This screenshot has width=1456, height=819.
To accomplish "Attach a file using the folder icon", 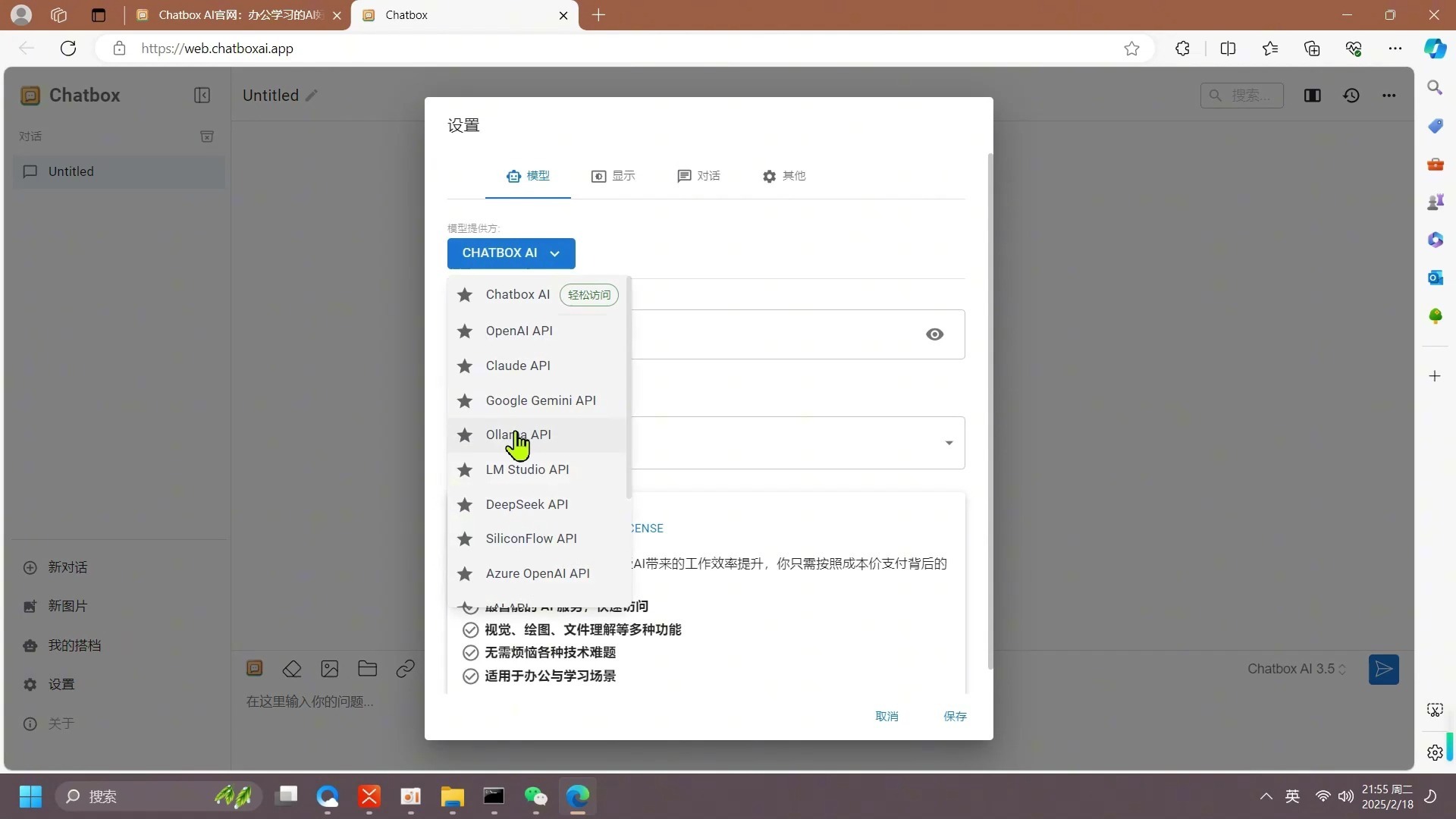I will pos(367,668).
